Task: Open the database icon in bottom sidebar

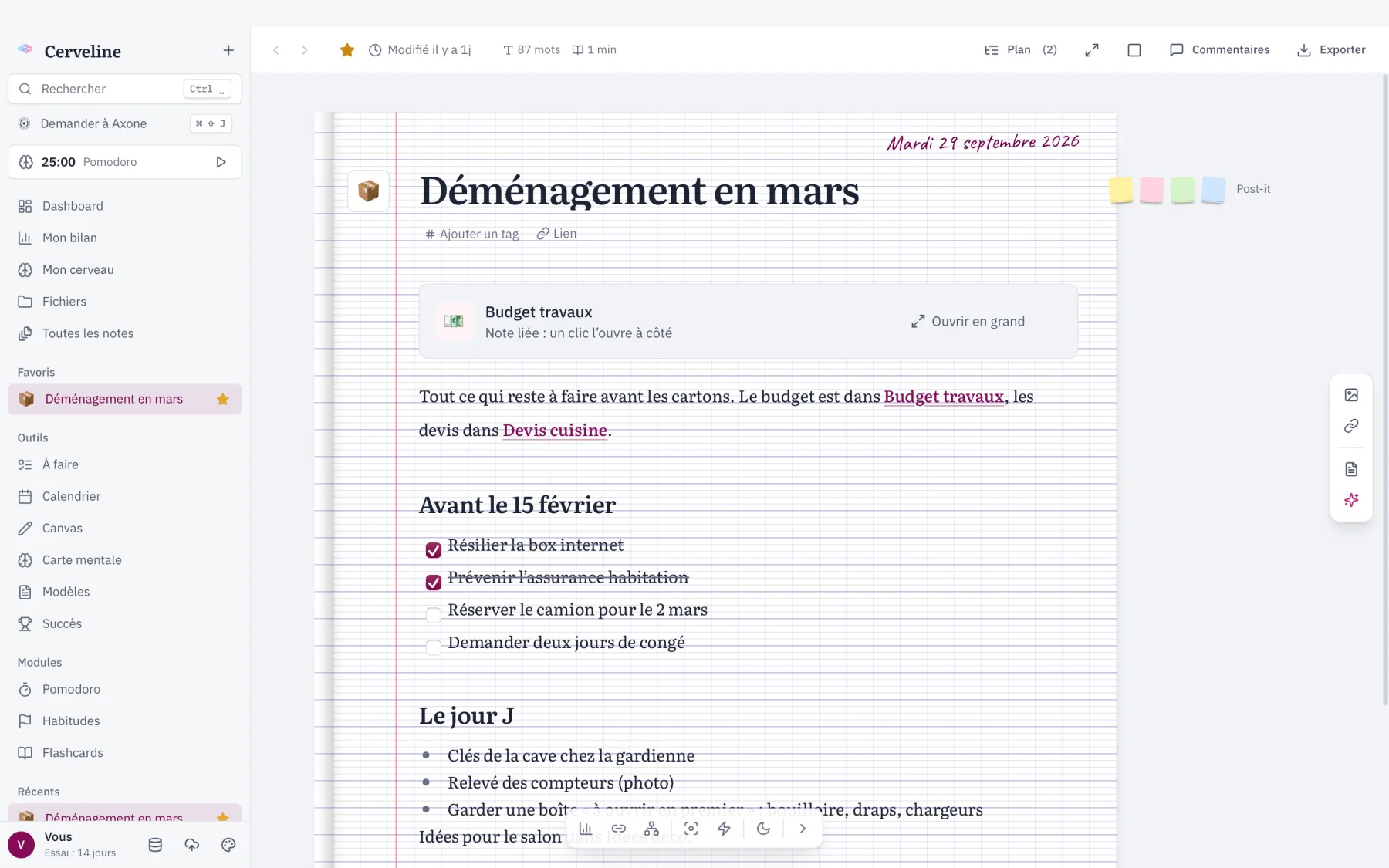Action: 155,845
